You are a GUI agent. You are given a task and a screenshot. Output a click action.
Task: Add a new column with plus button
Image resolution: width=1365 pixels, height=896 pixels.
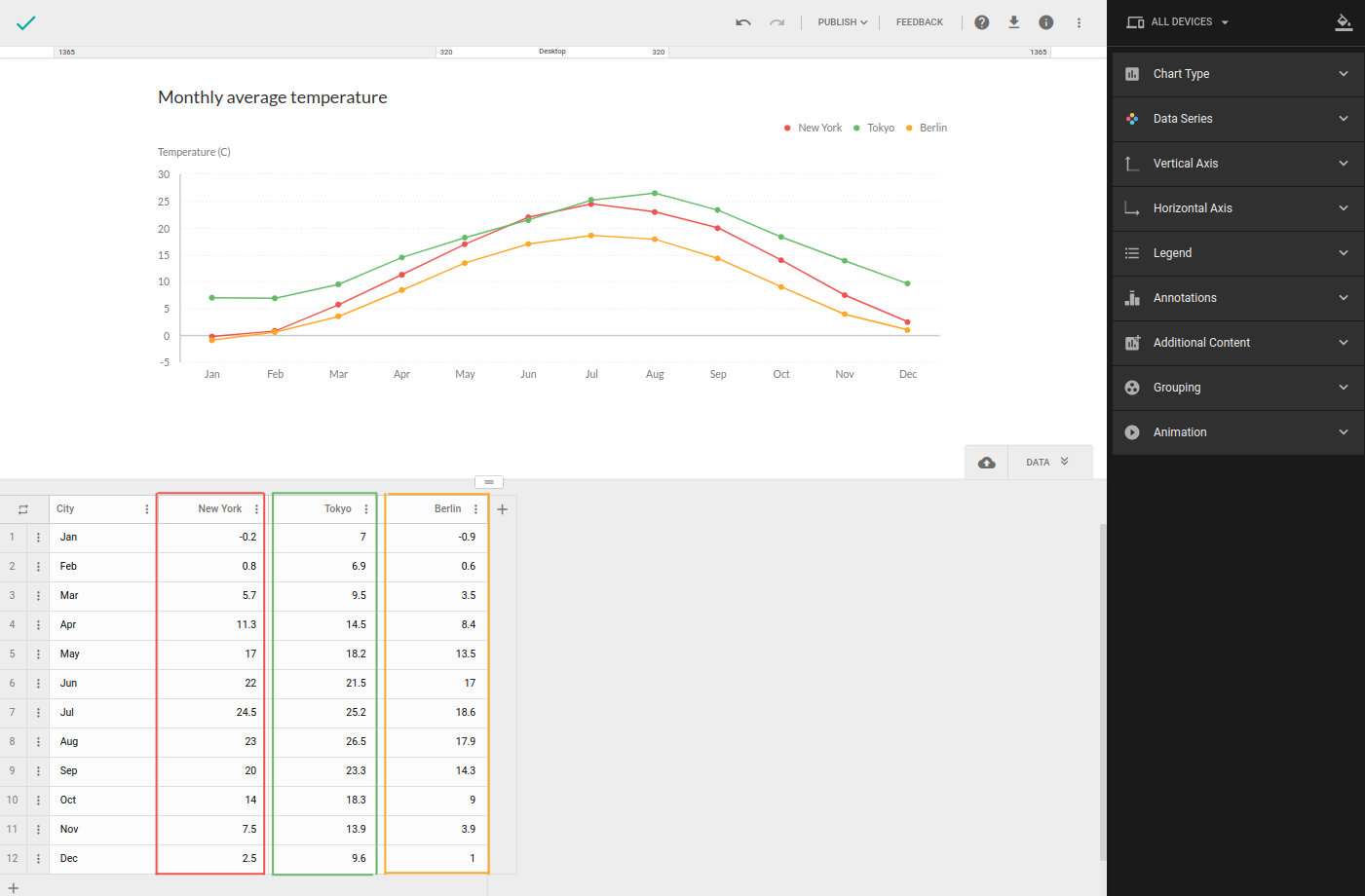coord(503,509)
